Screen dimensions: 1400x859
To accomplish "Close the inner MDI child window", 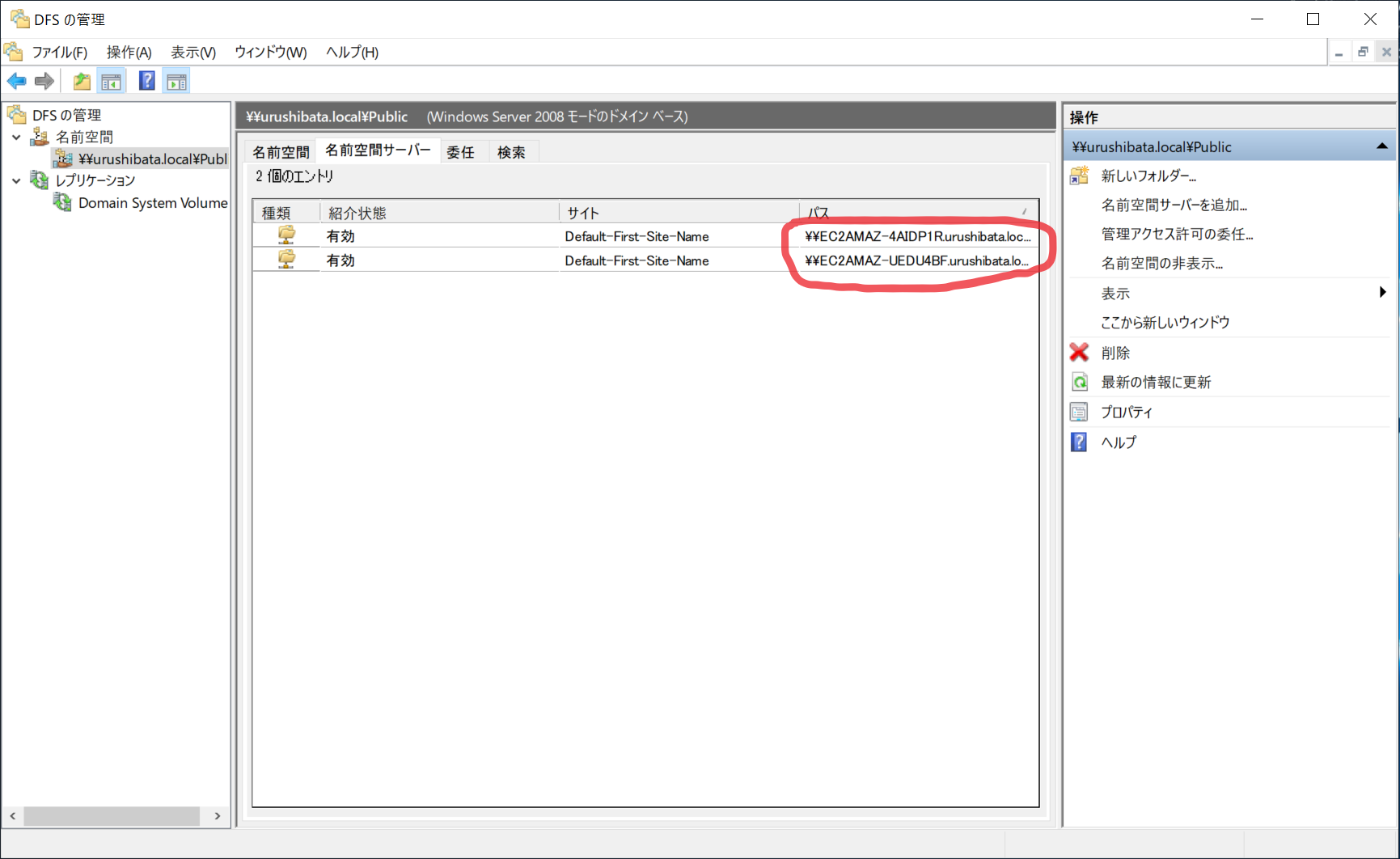I will click(1386, 52).
